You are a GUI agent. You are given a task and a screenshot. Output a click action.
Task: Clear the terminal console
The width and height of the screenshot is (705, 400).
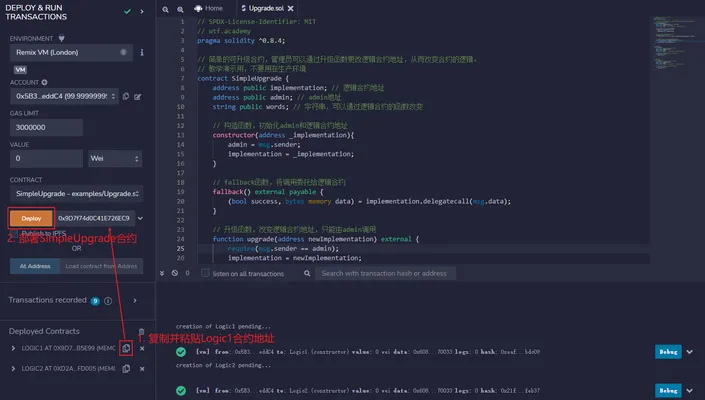pyautogui.click(x=174, y=273)
